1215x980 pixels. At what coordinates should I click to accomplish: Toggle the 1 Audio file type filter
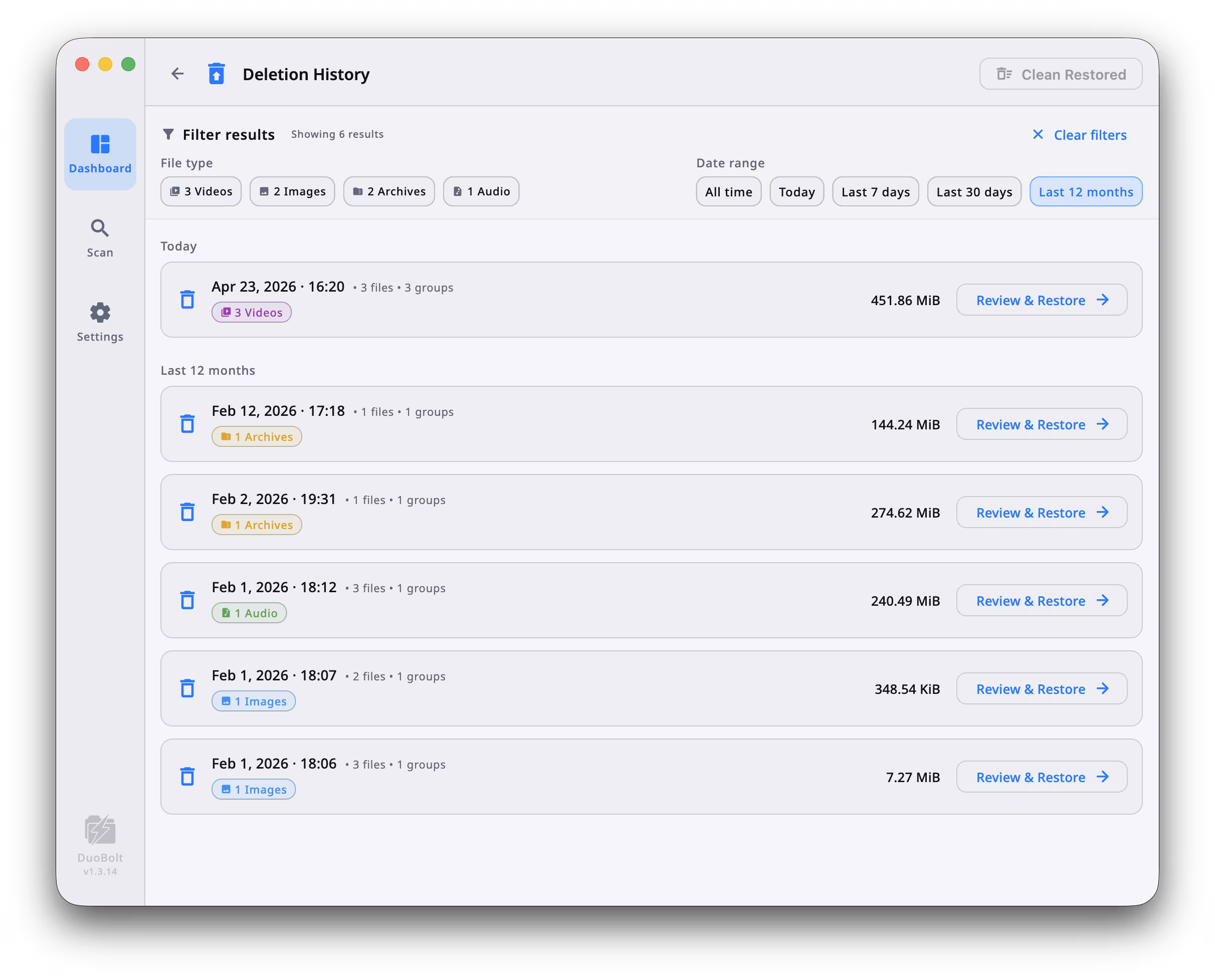coord(481,191)
